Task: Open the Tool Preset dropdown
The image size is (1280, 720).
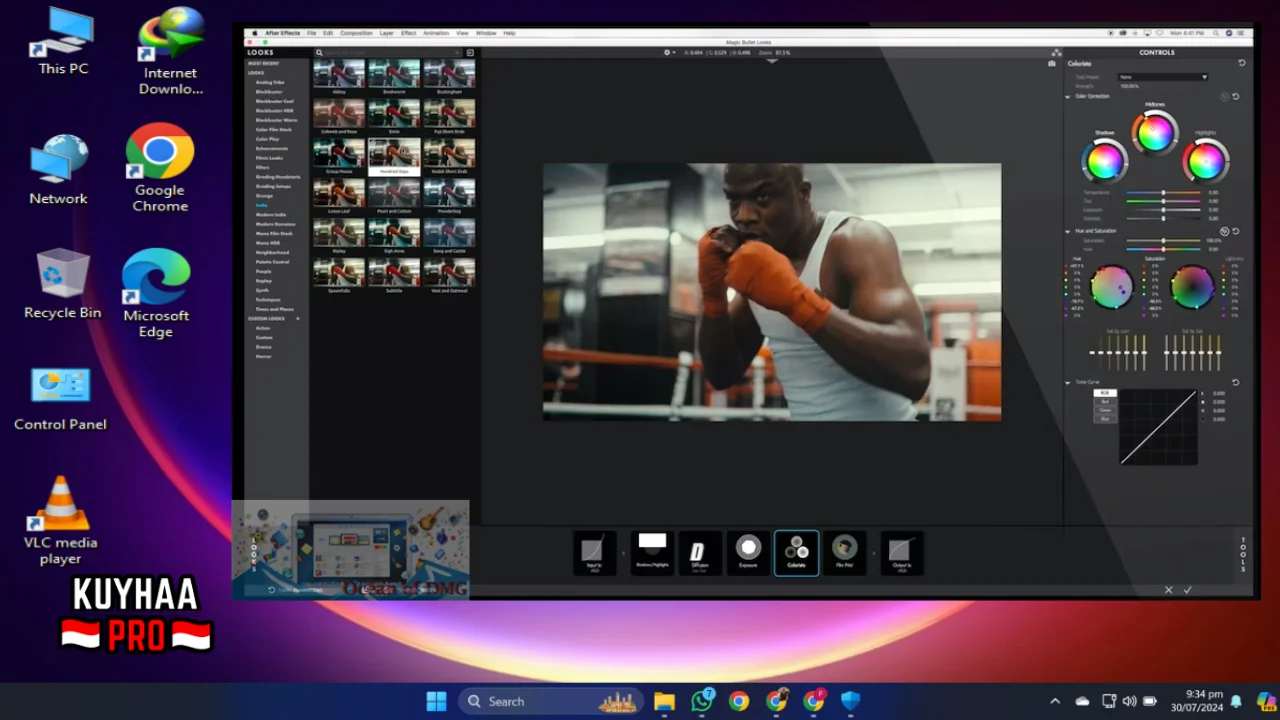Action: pyautogui.click(x=1163, y=77)
